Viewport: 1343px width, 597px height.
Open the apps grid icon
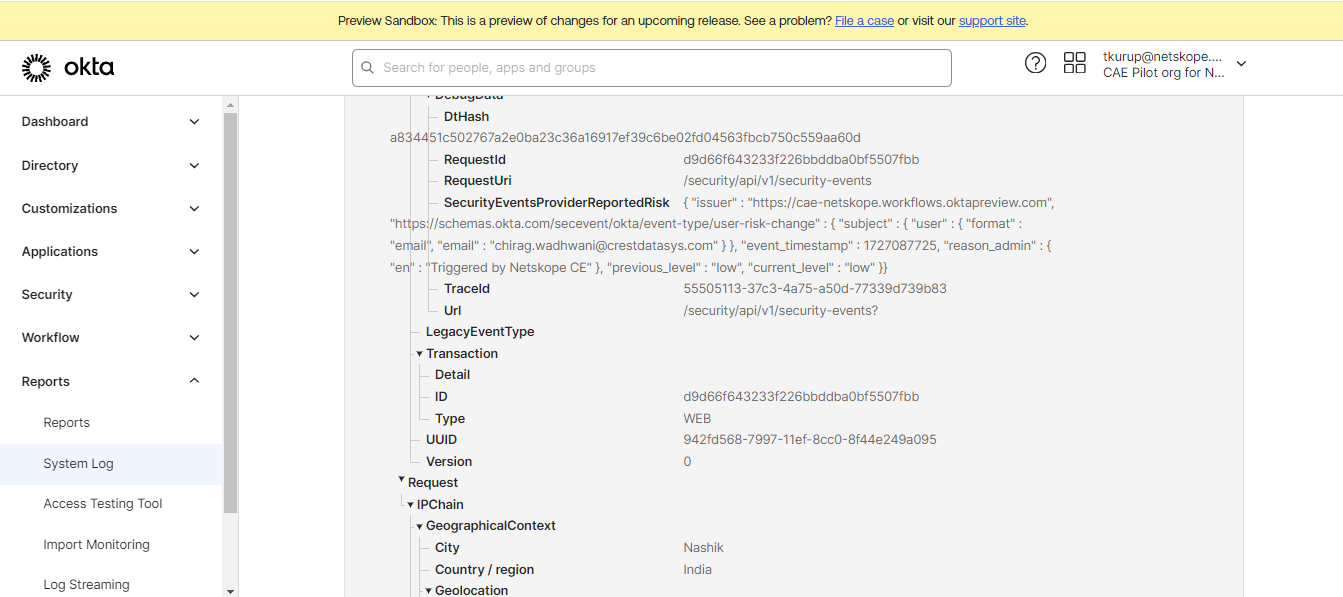pyautogui.click(x=1075, y=63)
